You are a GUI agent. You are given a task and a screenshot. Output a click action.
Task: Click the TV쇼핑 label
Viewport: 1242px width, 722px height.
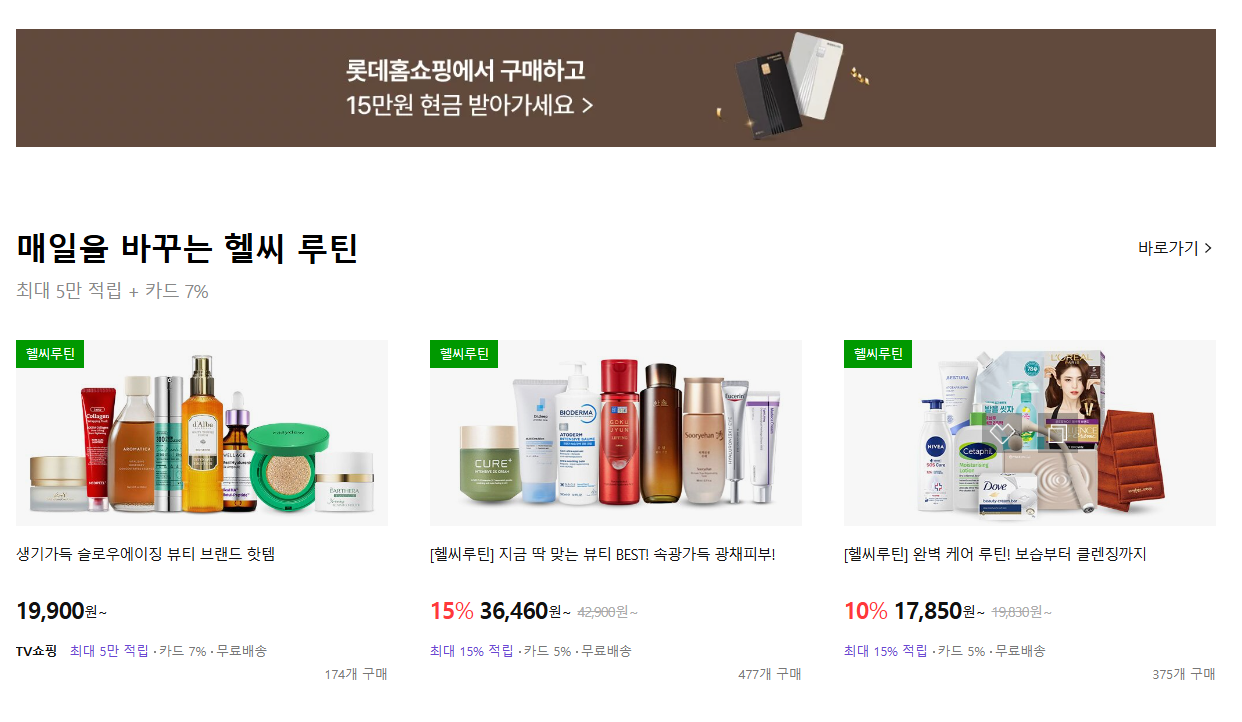37,651
